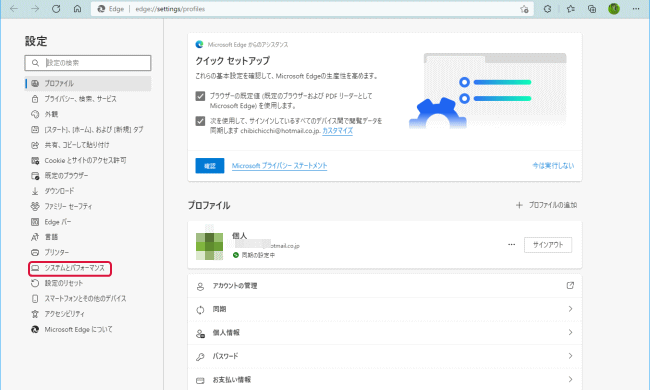Open the Favorites list icon

[x=571, y=9]
